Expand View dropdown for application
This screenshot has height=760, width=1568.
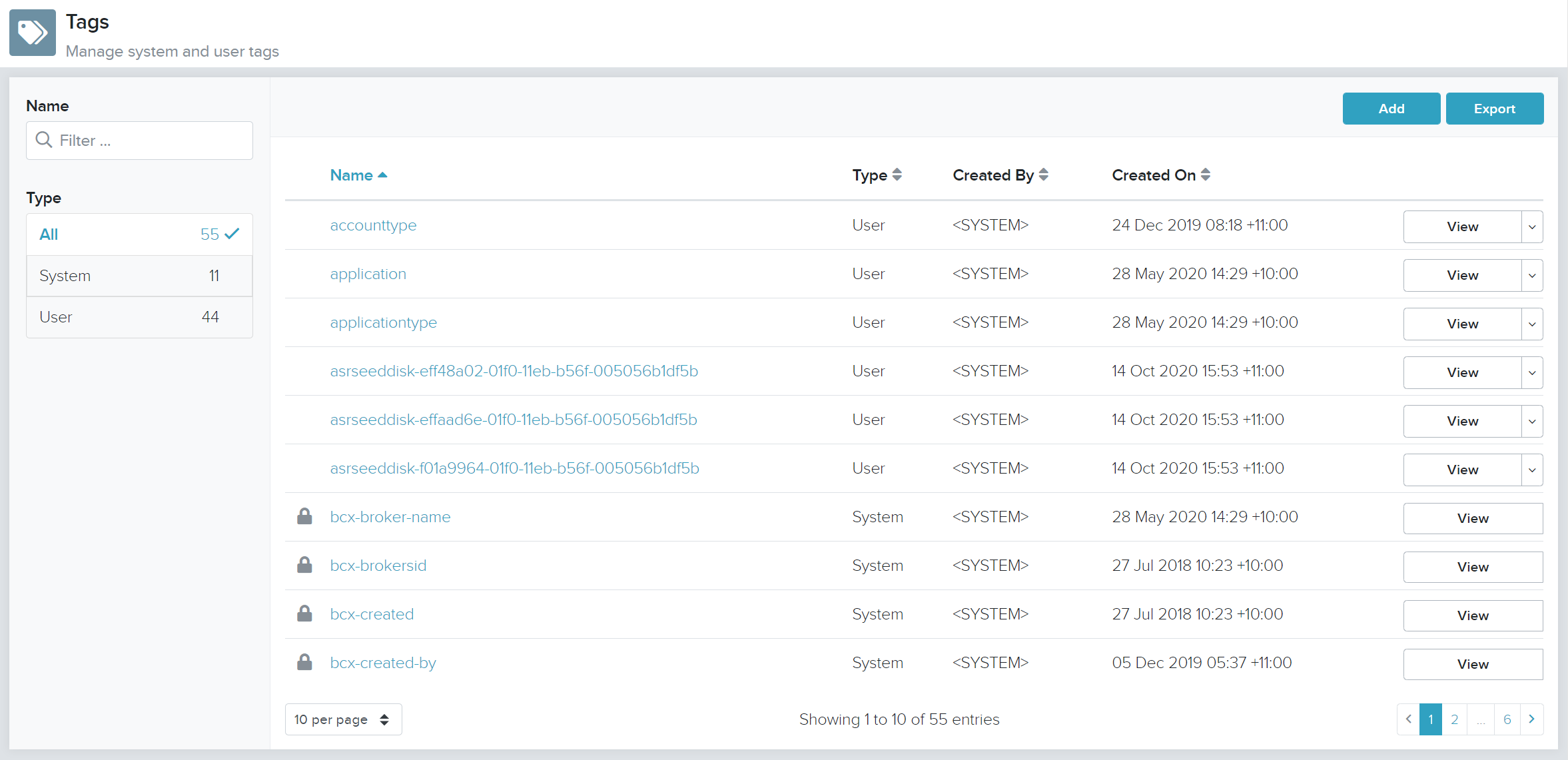pos(1532,276)
